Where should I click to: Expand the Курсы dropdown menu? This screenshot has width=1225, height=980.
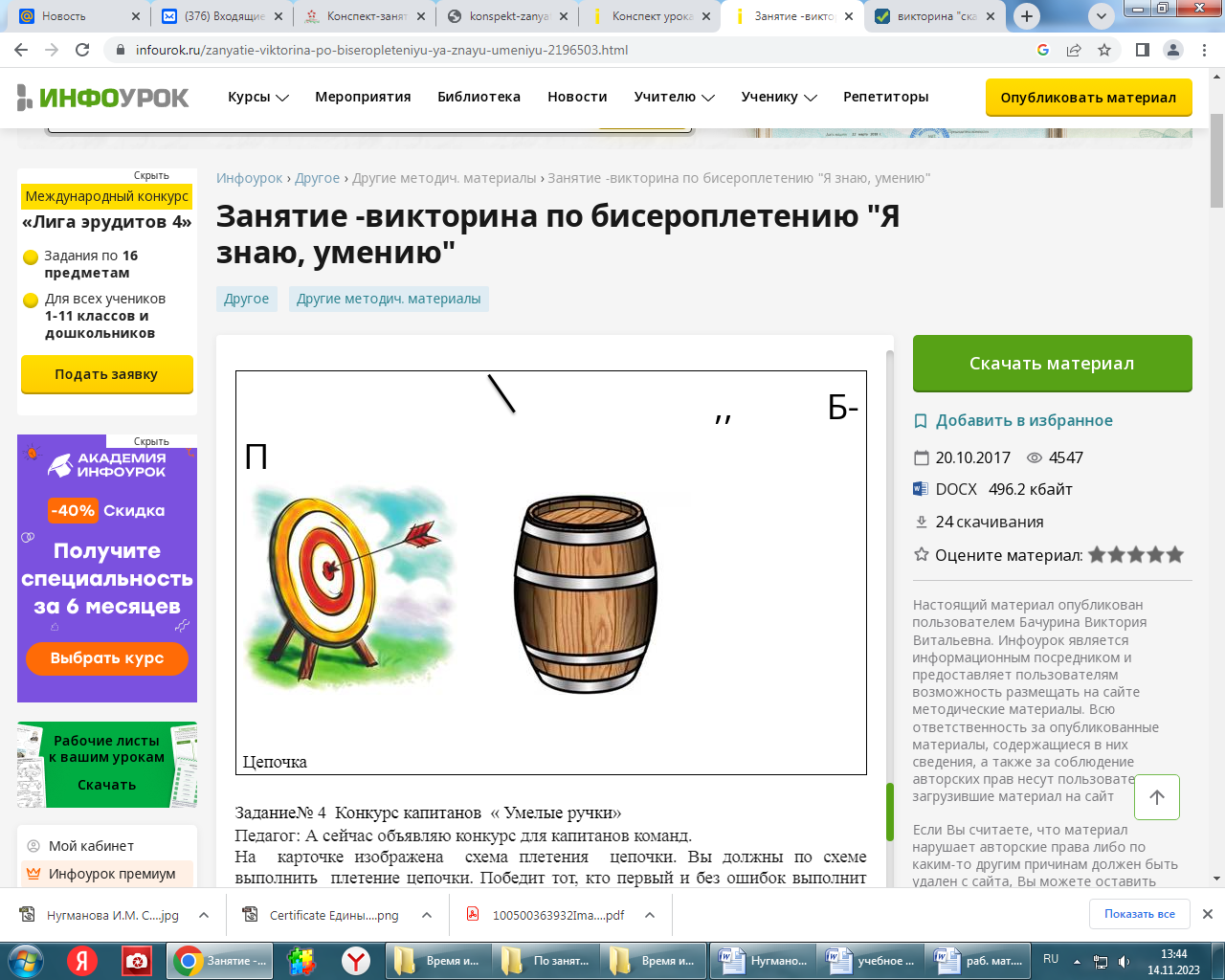[x=257, y=97]
